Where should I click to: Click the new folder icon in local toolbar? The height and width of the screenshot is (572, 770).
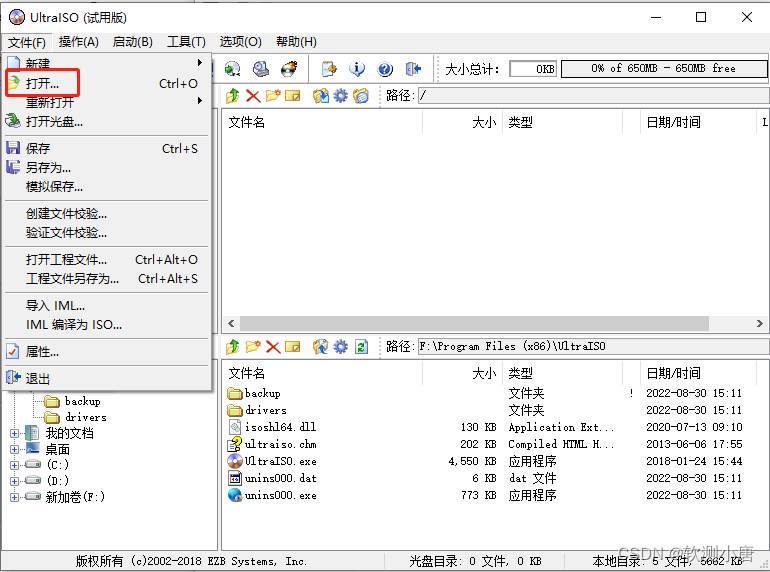click(x=253, y=347)
